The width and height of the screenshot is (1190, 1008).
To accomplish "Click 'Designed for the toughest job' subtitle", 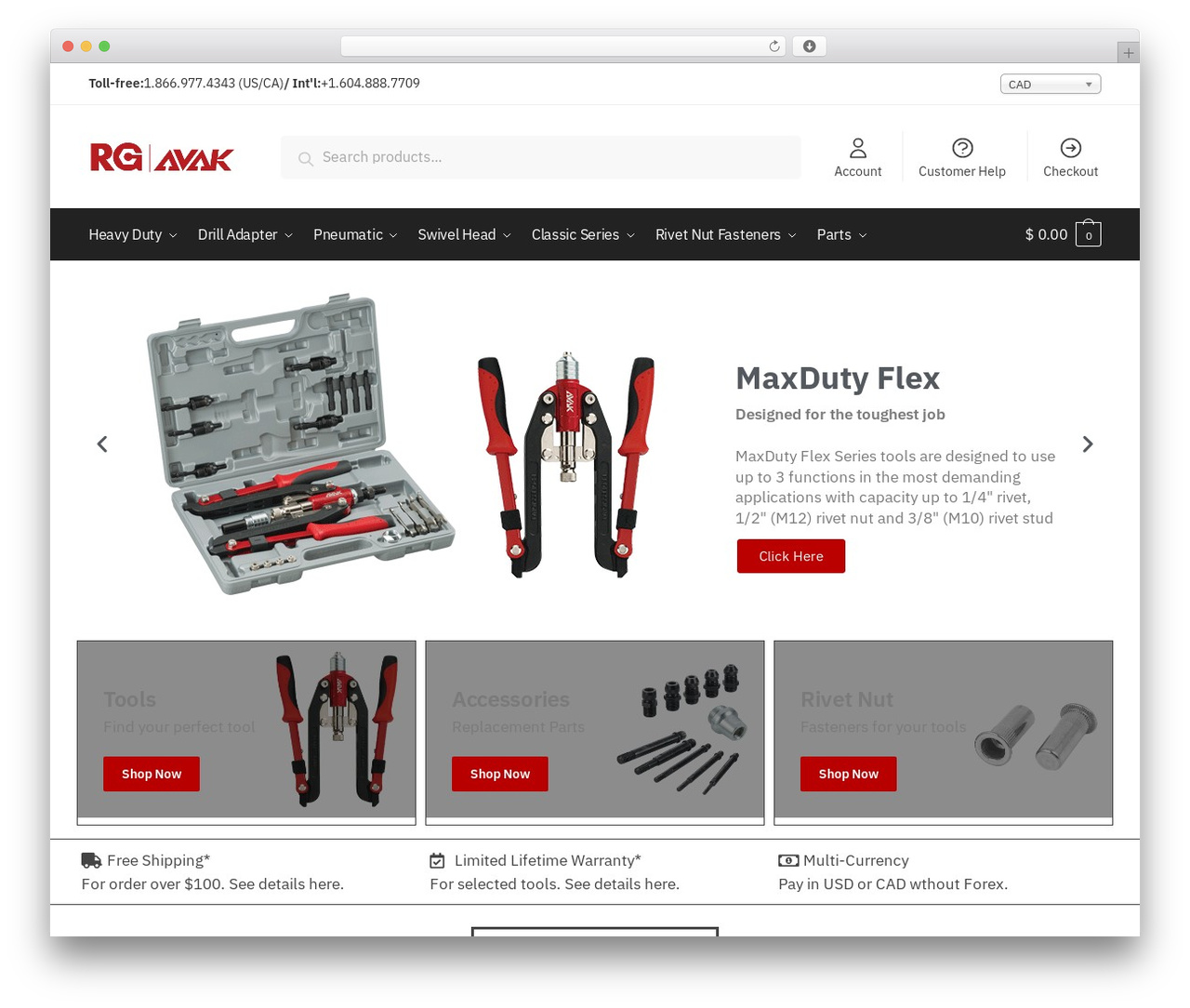I will (840, 415).
